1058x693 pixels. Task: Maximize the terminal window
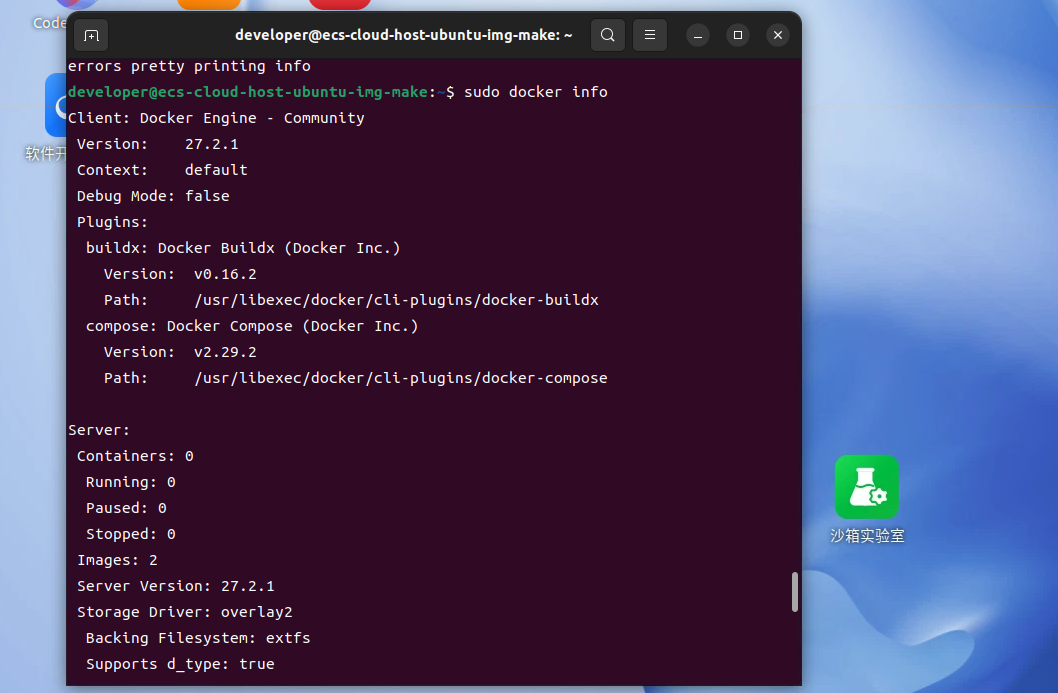(737, 35)
